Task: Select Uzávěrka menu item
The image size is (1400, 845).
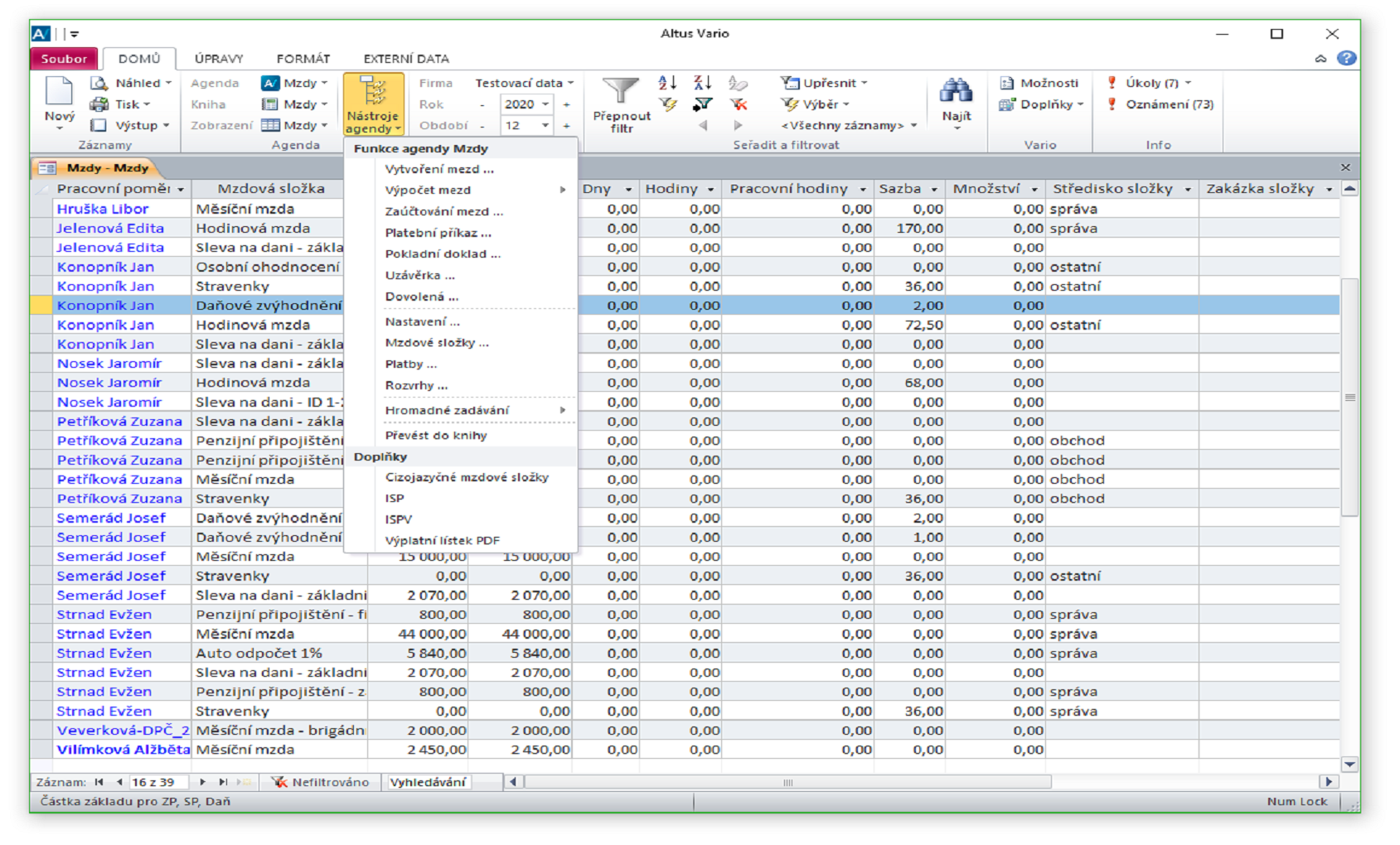Action: 461,275
